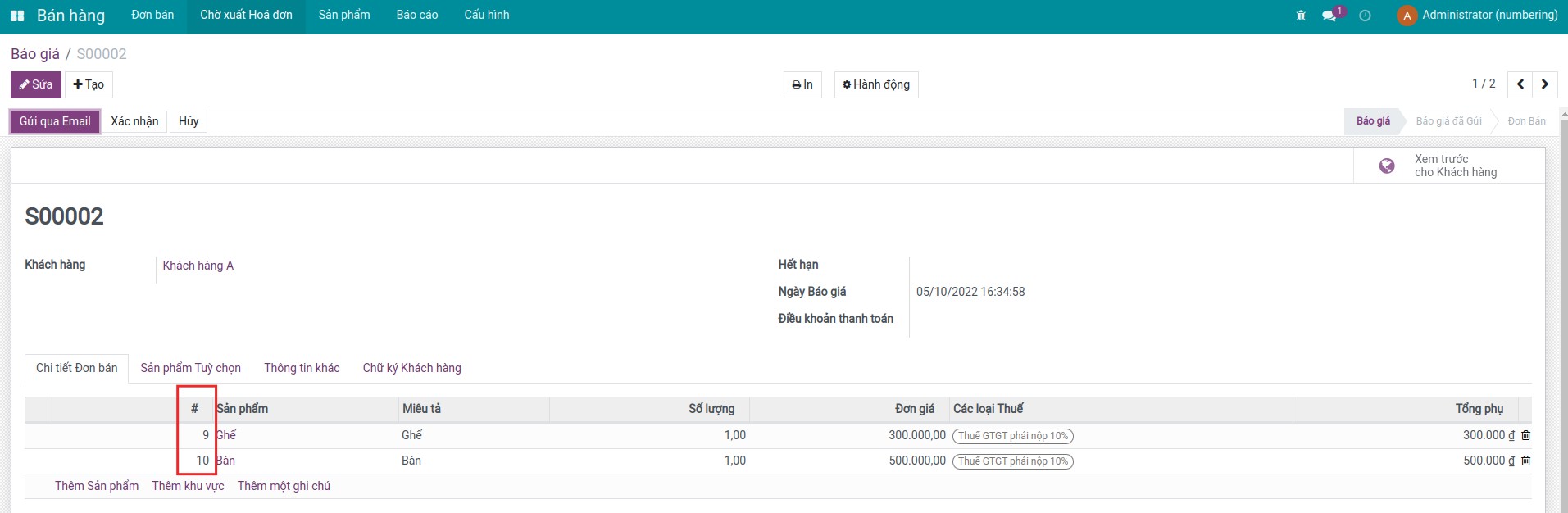Viewport: 1568px width, 513px height.
Task: Open the Administrator user menu
Action: (x=1477, y=16)
